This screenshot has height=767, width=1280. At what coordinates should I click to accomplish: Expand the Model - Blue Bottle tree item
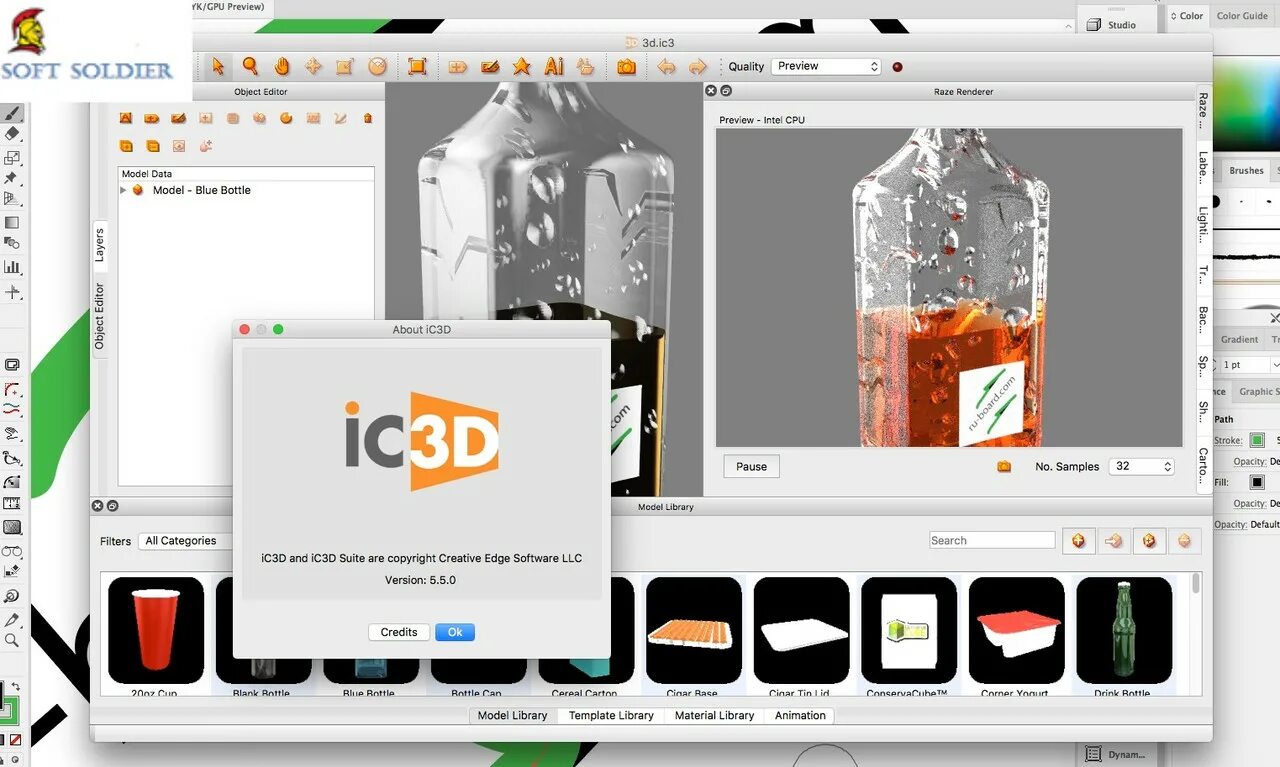(x=124, y=190)
